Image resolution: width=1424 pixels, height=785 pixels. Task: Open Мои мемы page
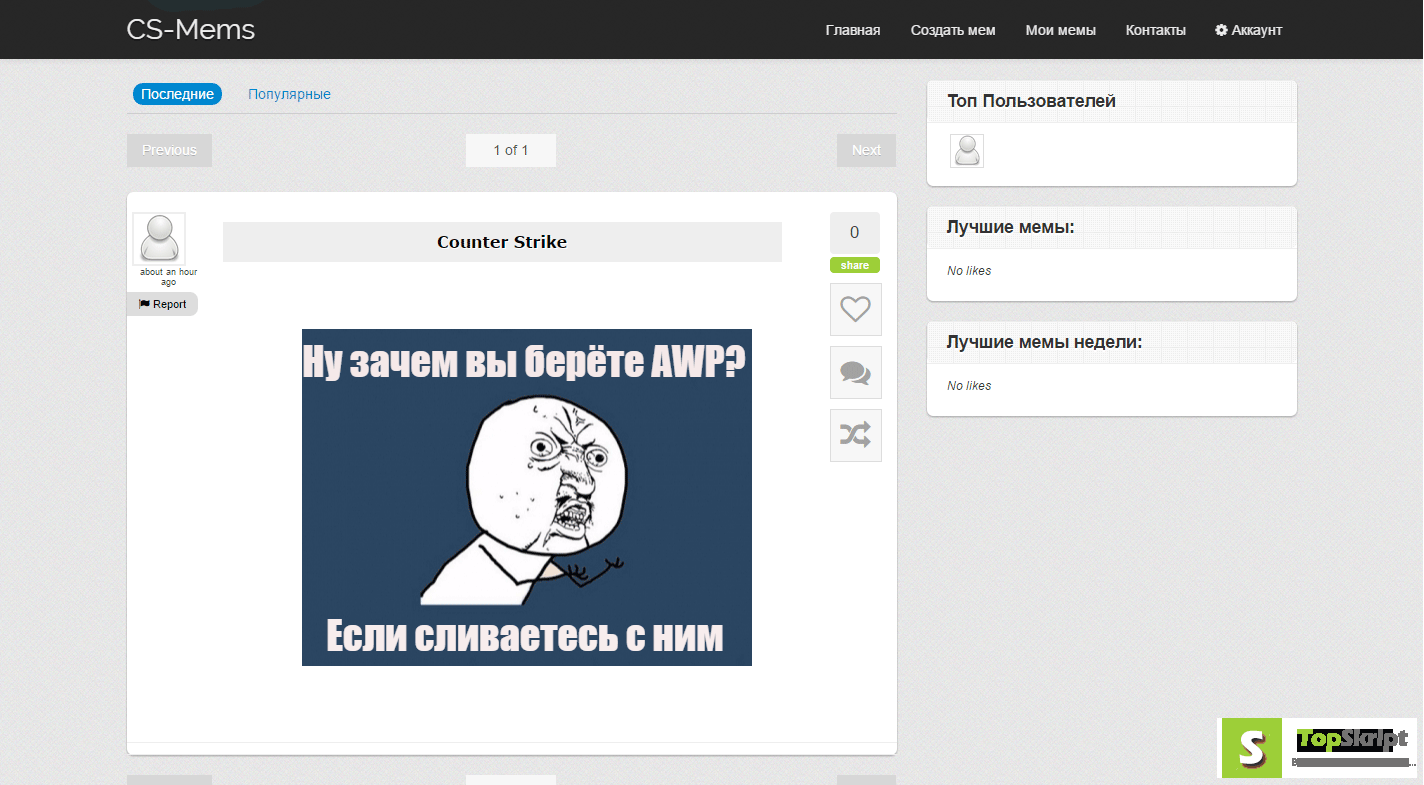(1061, 30)
